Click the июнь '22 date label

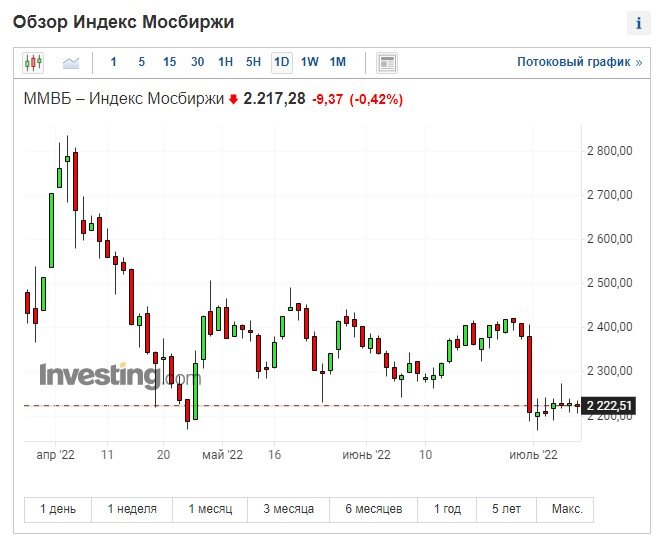[x=366, y=455]
